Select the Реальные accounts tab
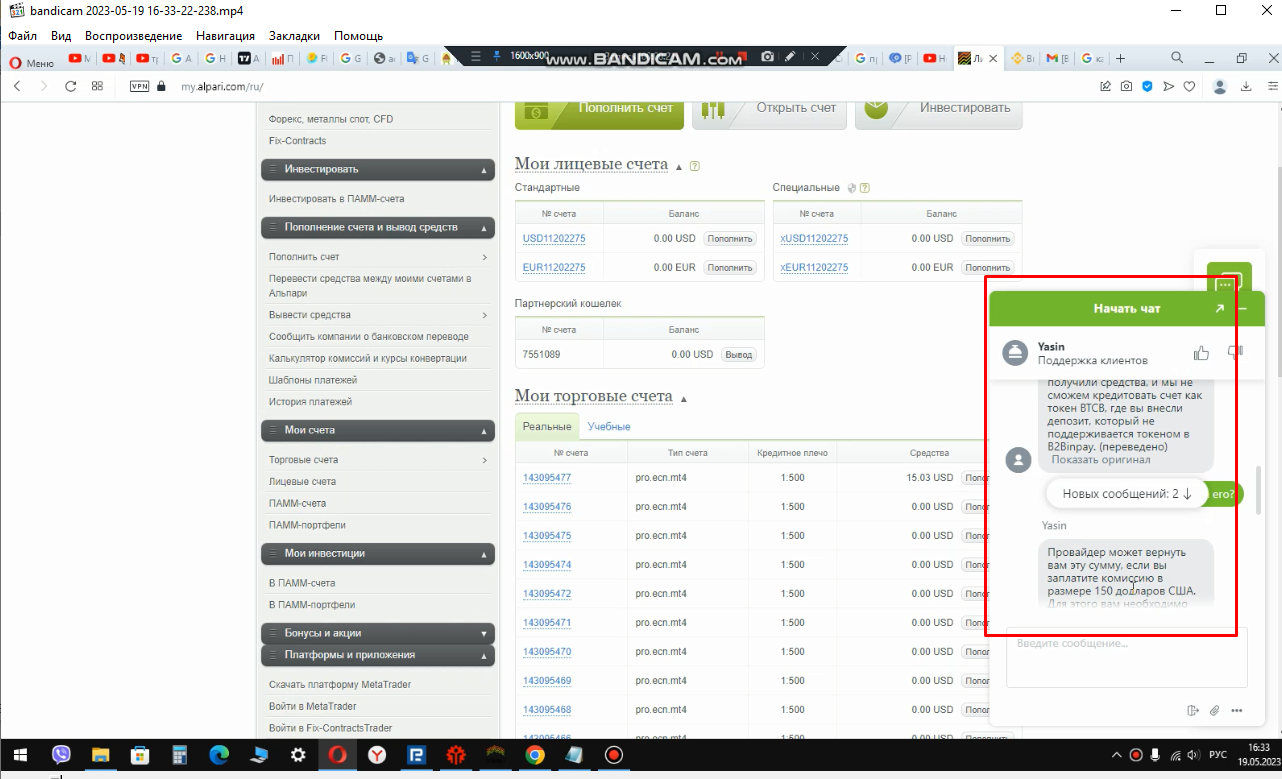Viewport: 1282px width, 779px height. point(547,426)
